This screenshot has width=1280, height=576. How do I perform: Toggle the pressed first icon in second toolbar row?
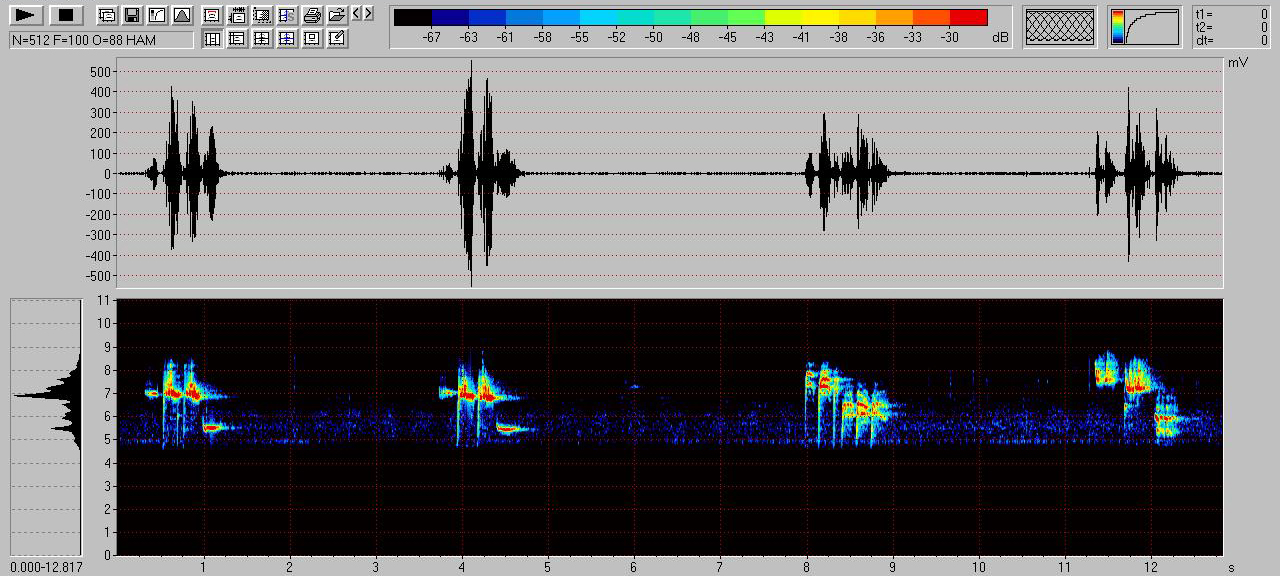pyautogui.click(x=212, y=39)
